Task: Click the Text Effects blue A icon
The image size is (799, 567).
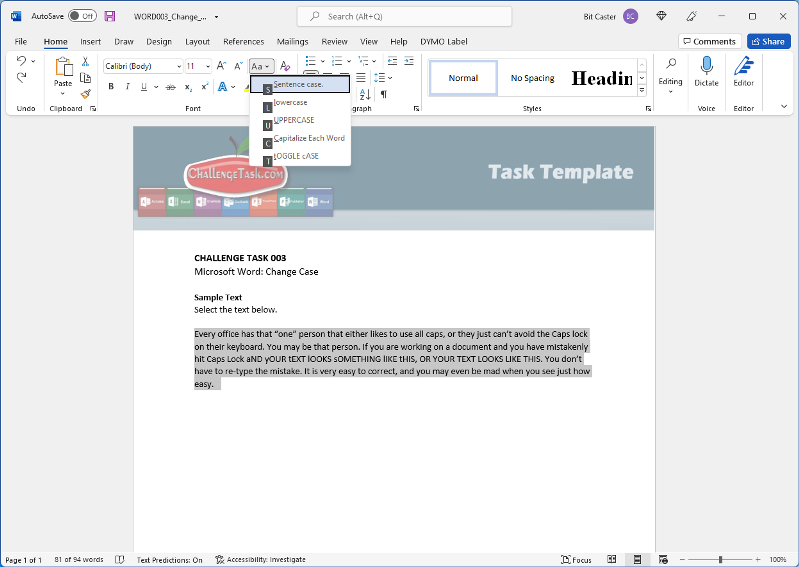Action: coord(223,87)
